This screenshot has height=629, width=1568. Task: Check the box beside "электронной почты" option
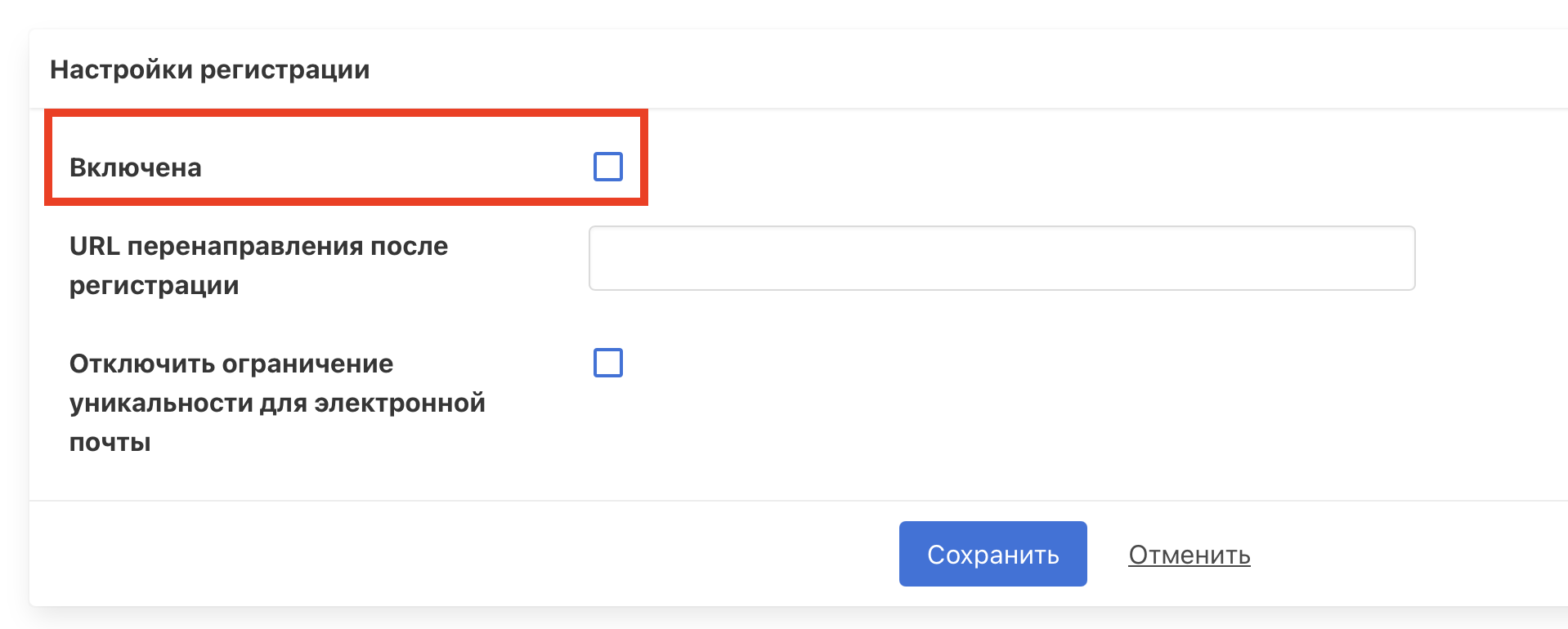click(x=607, y=363)
